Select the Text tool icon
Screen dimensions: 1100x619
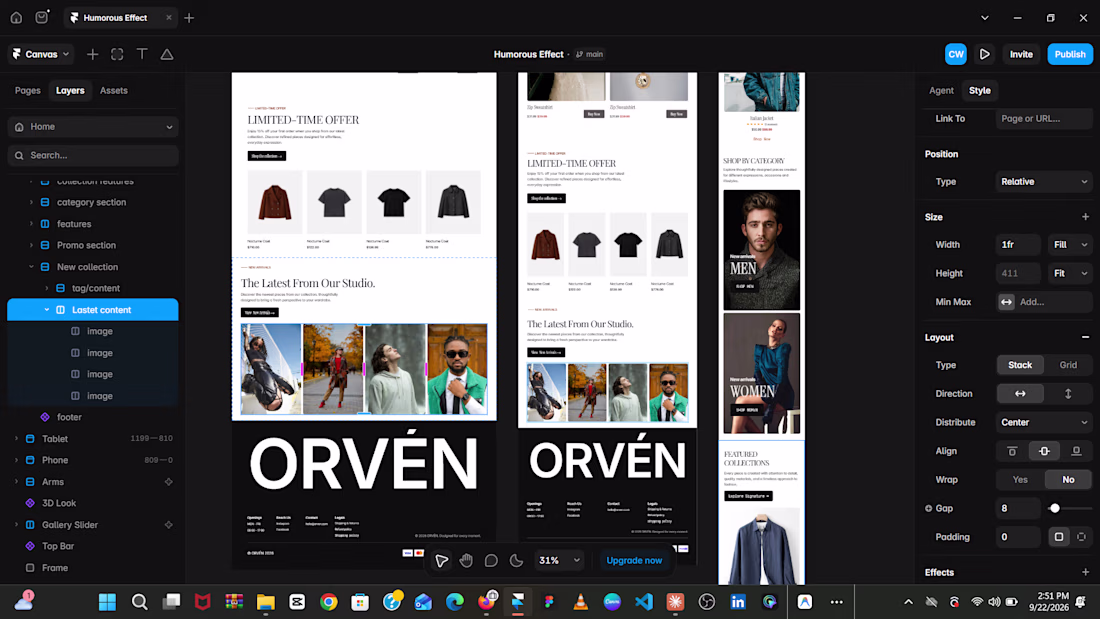(x=142, y=54)
